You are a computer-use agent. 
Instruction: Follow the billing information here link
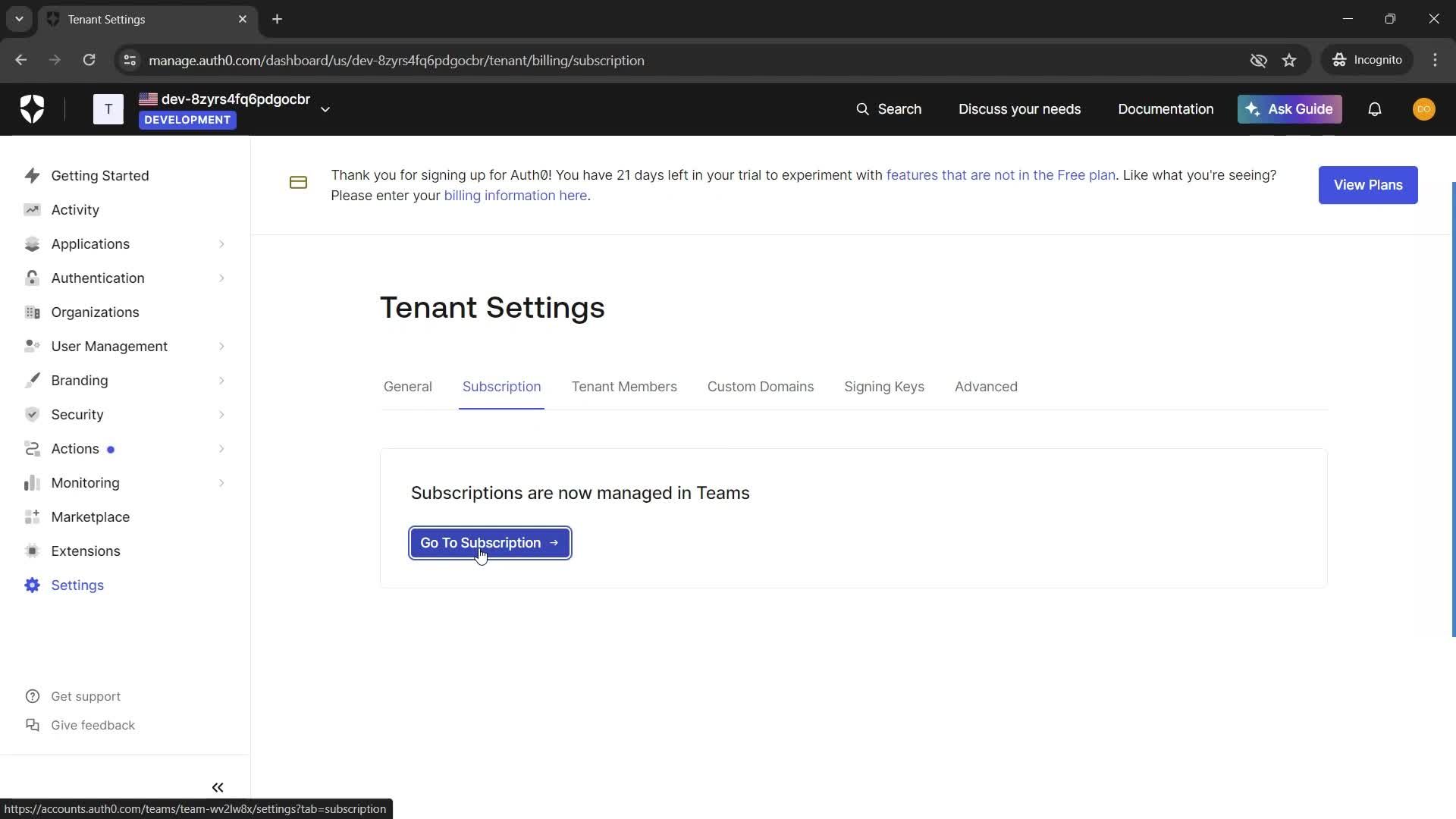(x=515, y=196)
